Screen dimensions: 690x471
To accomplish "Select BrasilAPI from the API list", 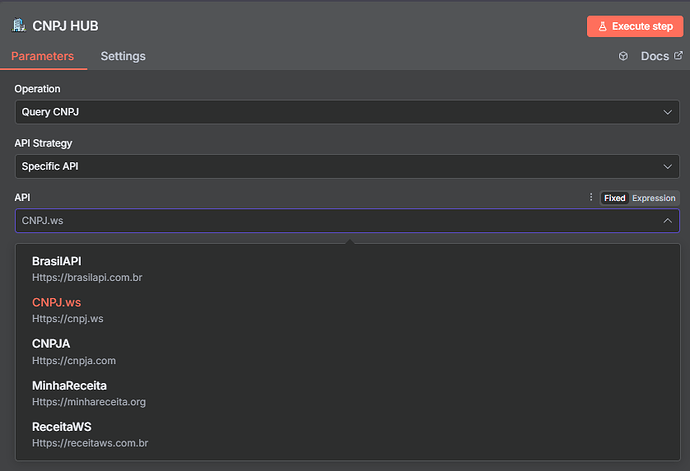I will [57, 262].
